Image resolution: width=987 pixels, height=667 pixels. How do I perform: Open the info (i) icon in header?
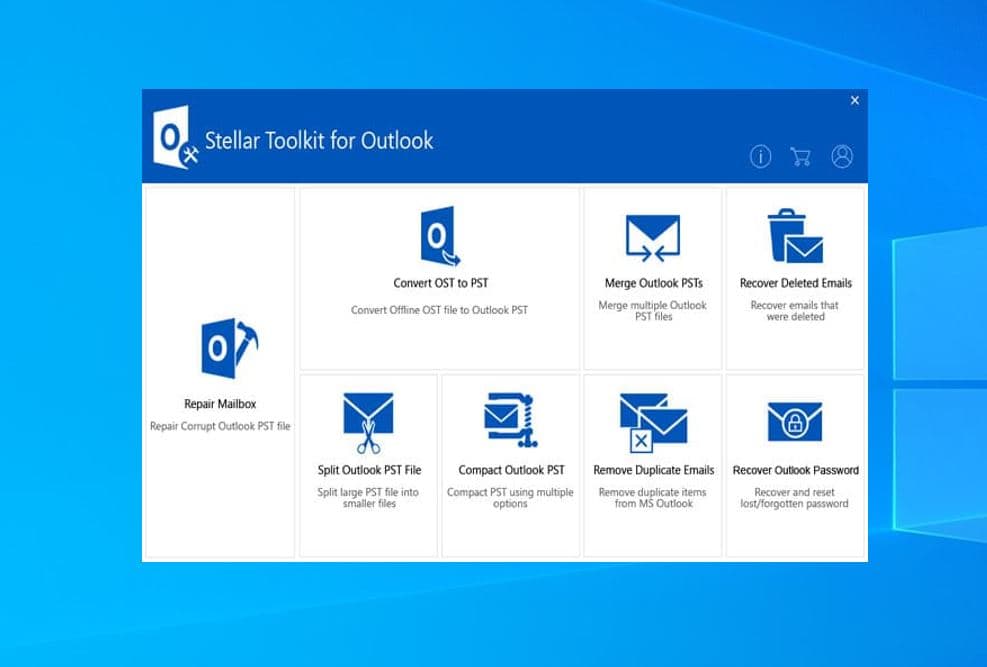pyautogui.click(x=760, y=156)
